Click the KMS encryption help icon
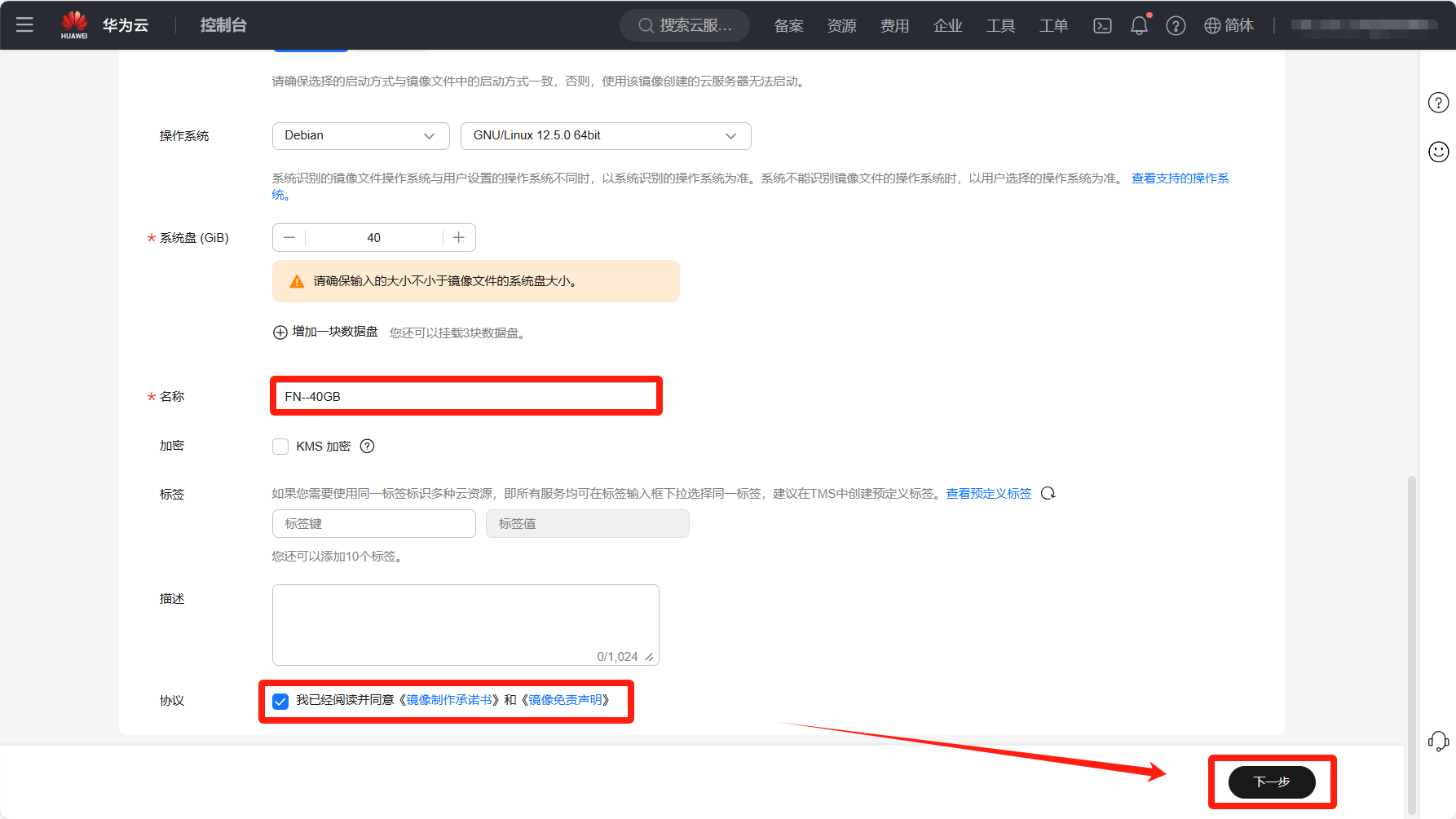The image size is (1456, 819). [x=368, y=446]
